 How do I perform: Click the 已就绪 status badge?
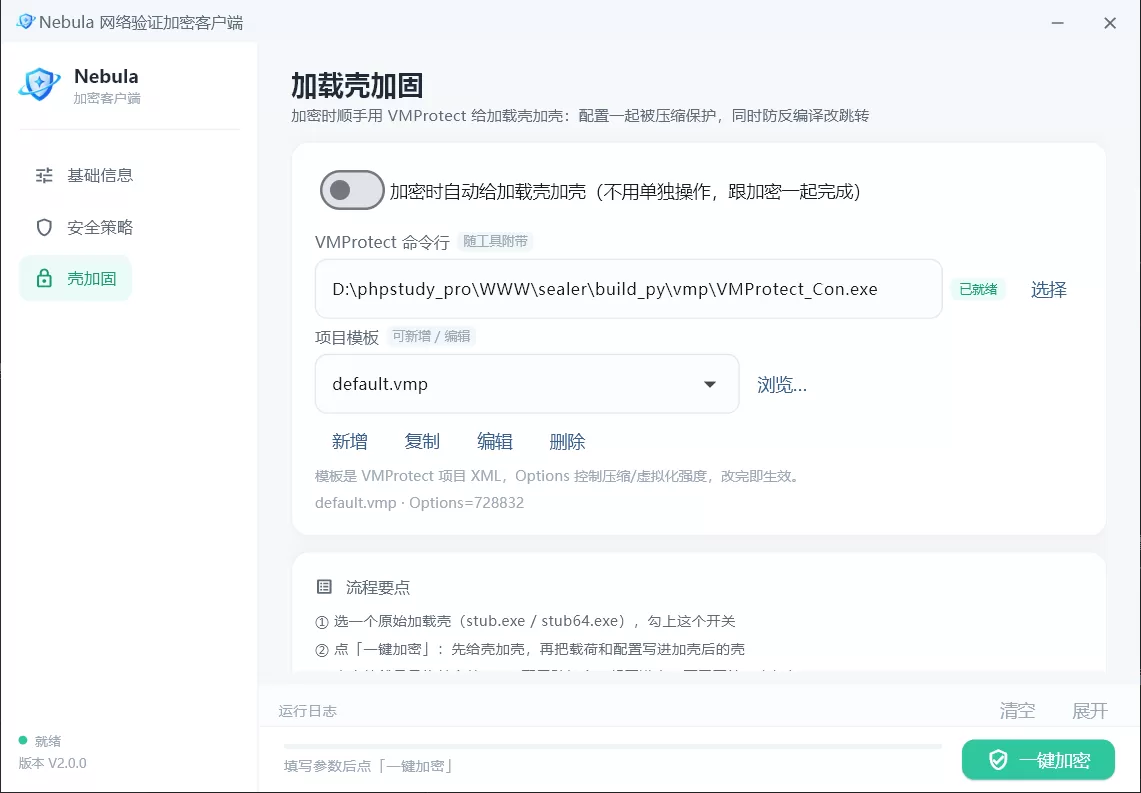(978, 290)
